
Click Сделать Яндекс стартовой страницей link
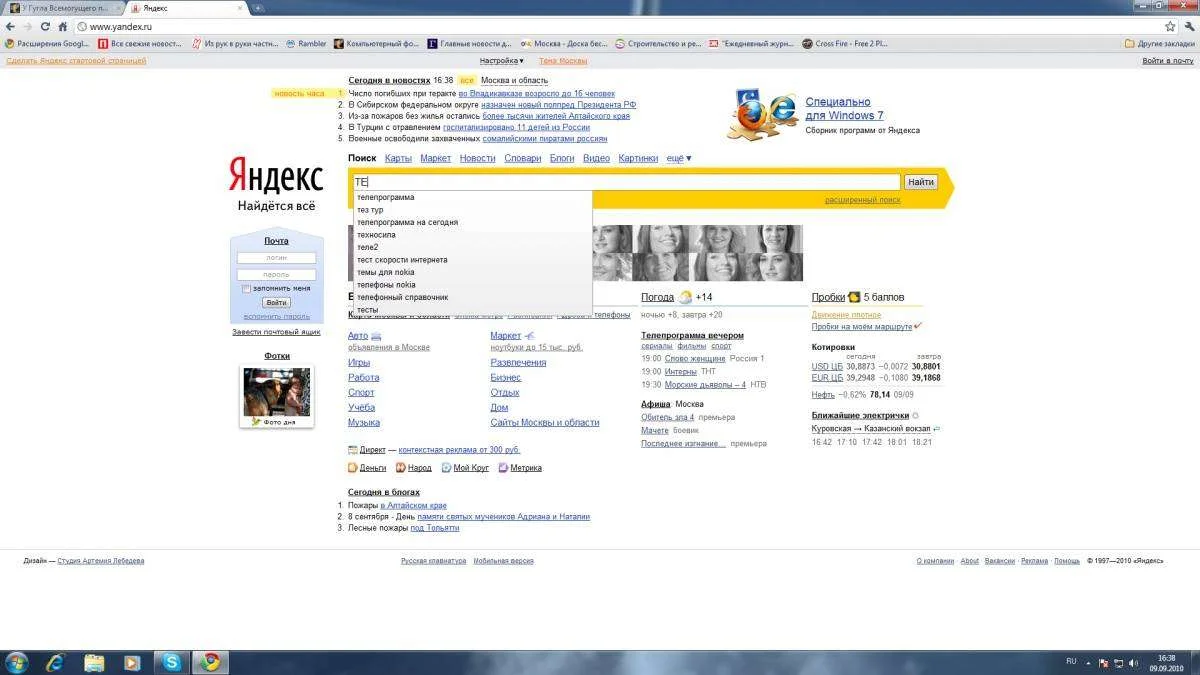click(76, 61)
